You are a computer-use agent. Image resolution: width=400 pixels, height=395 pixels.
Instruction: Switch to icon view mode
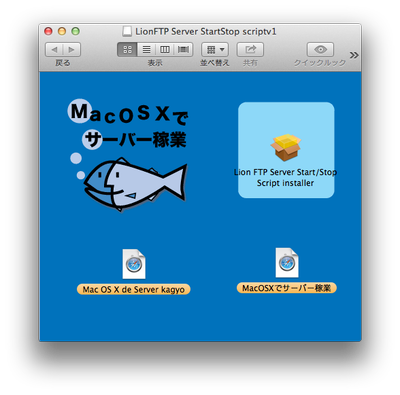coord(127,50)
